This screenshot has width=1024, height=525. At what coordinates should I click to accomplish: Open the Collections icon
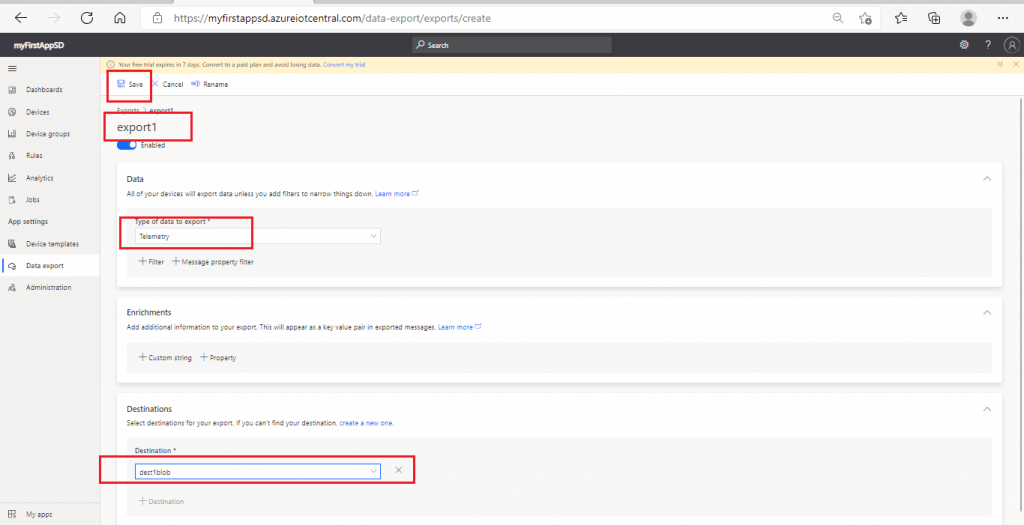coord(935,18)
